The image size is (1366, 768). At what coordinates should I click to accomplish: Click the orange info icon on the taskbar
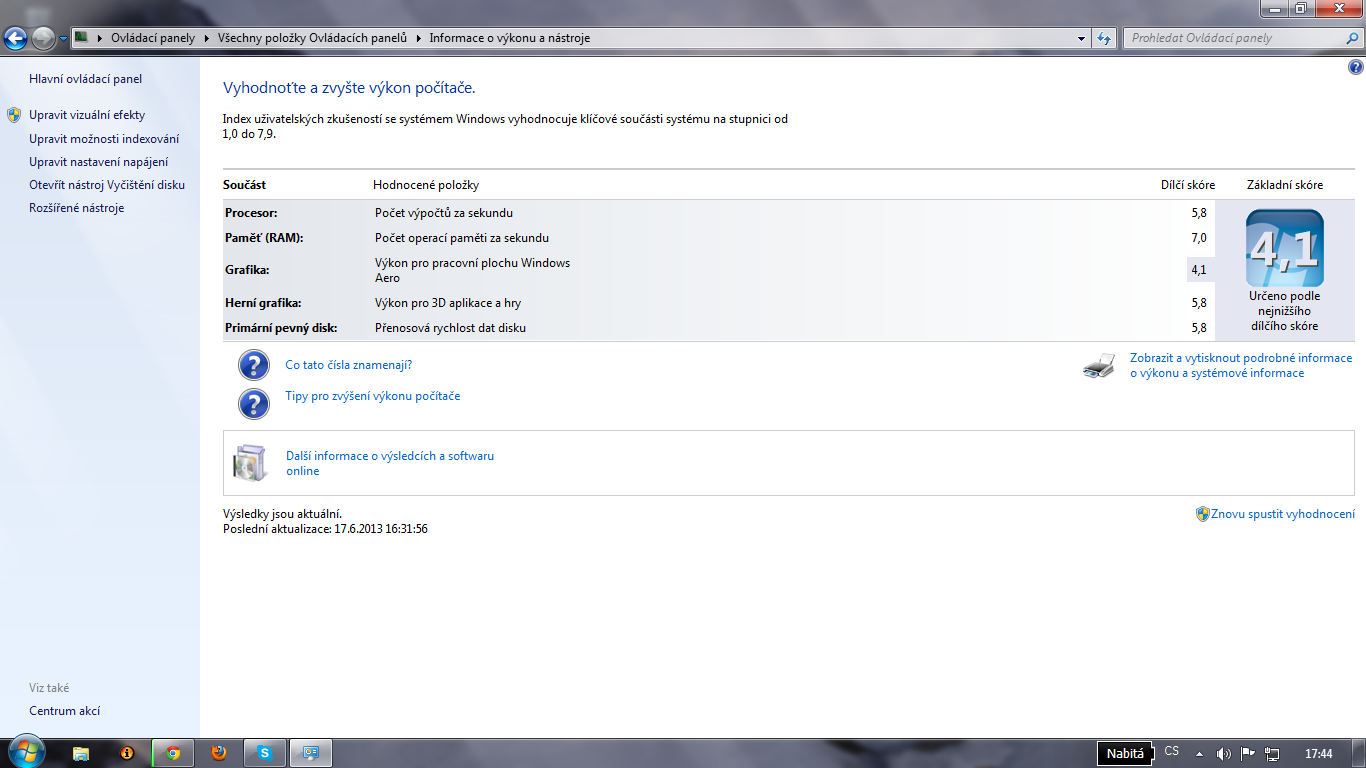(x=127, y=753)
